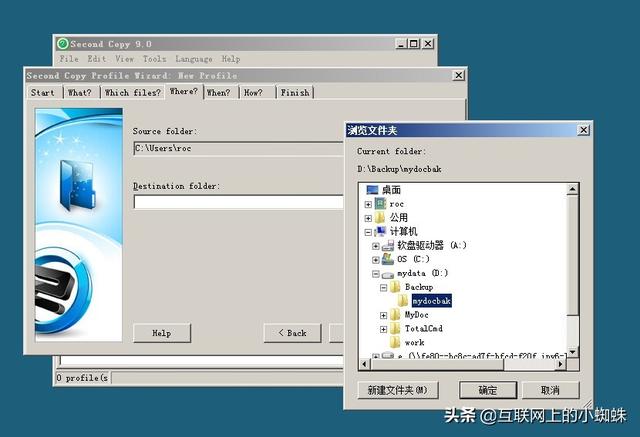Close the Profile Wizard window
The height and width of the screenshot is (437, 640).
pyautogui.click(x=459, y=75)
